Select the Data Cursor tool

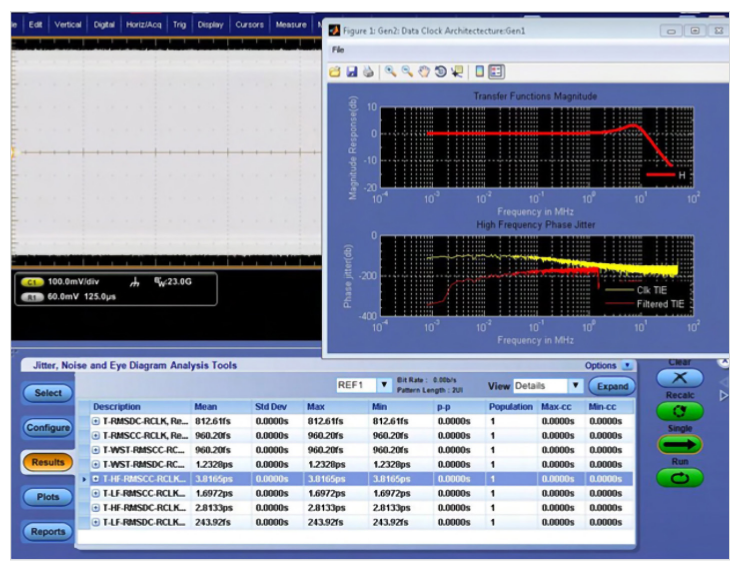[457, 72]
